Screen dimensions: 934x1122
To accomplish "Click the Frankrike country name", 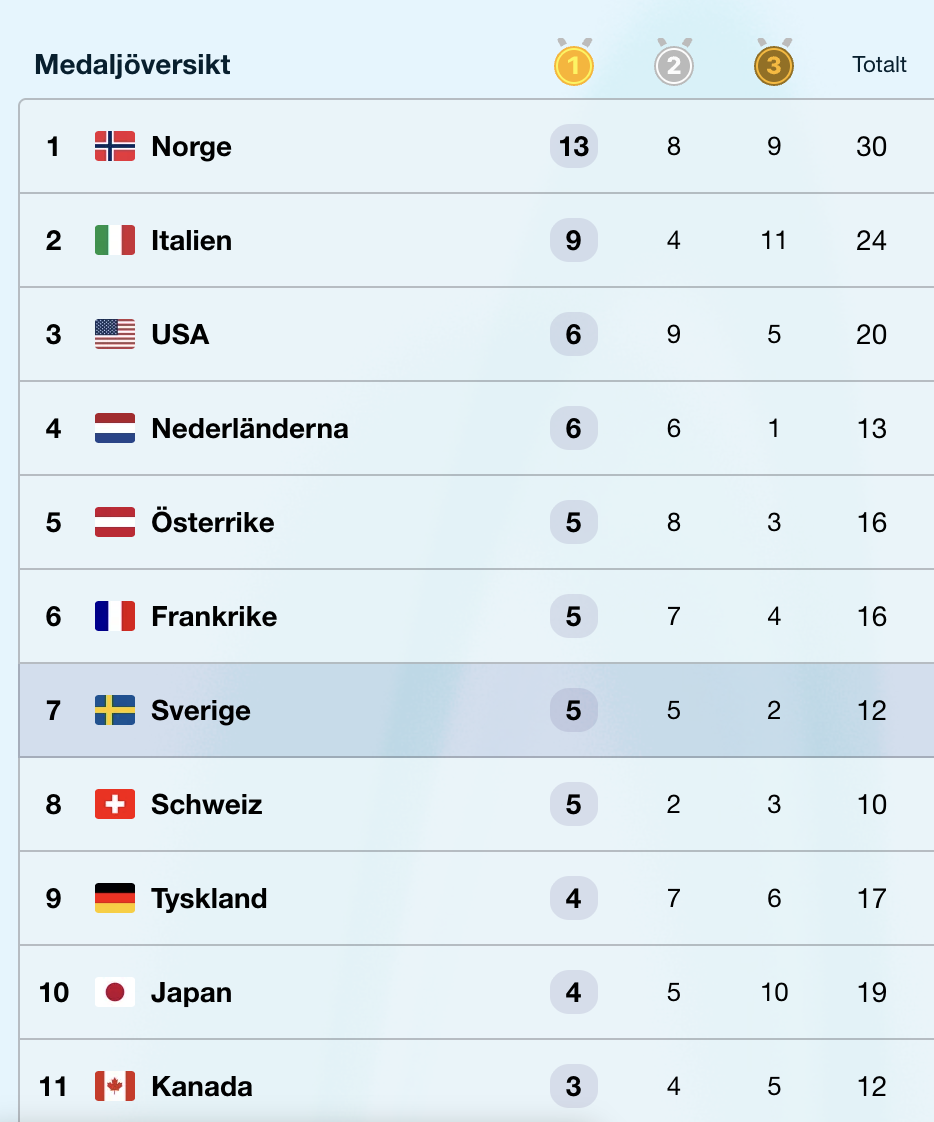I will pyautogui.click(x=214, y=617).
